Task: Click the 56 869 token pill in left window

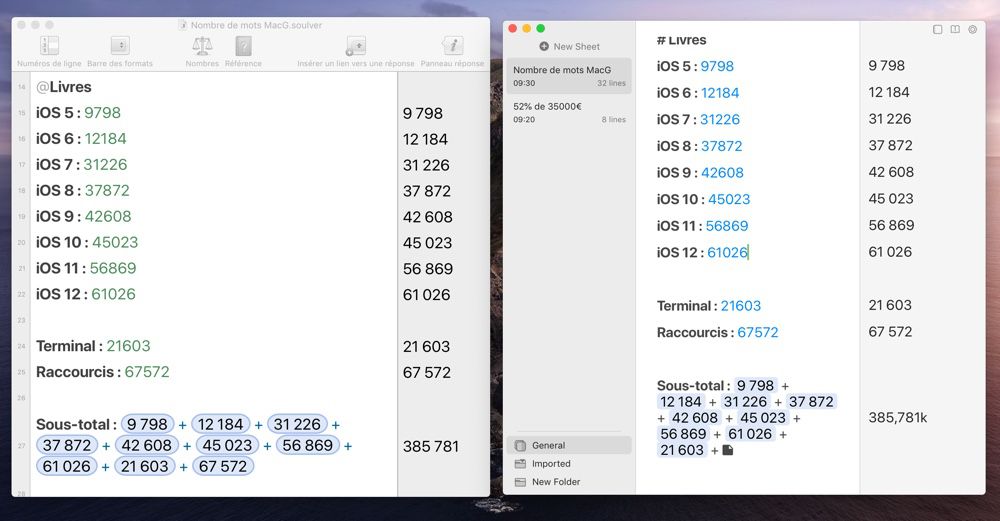Action: (x=307, y=445)
